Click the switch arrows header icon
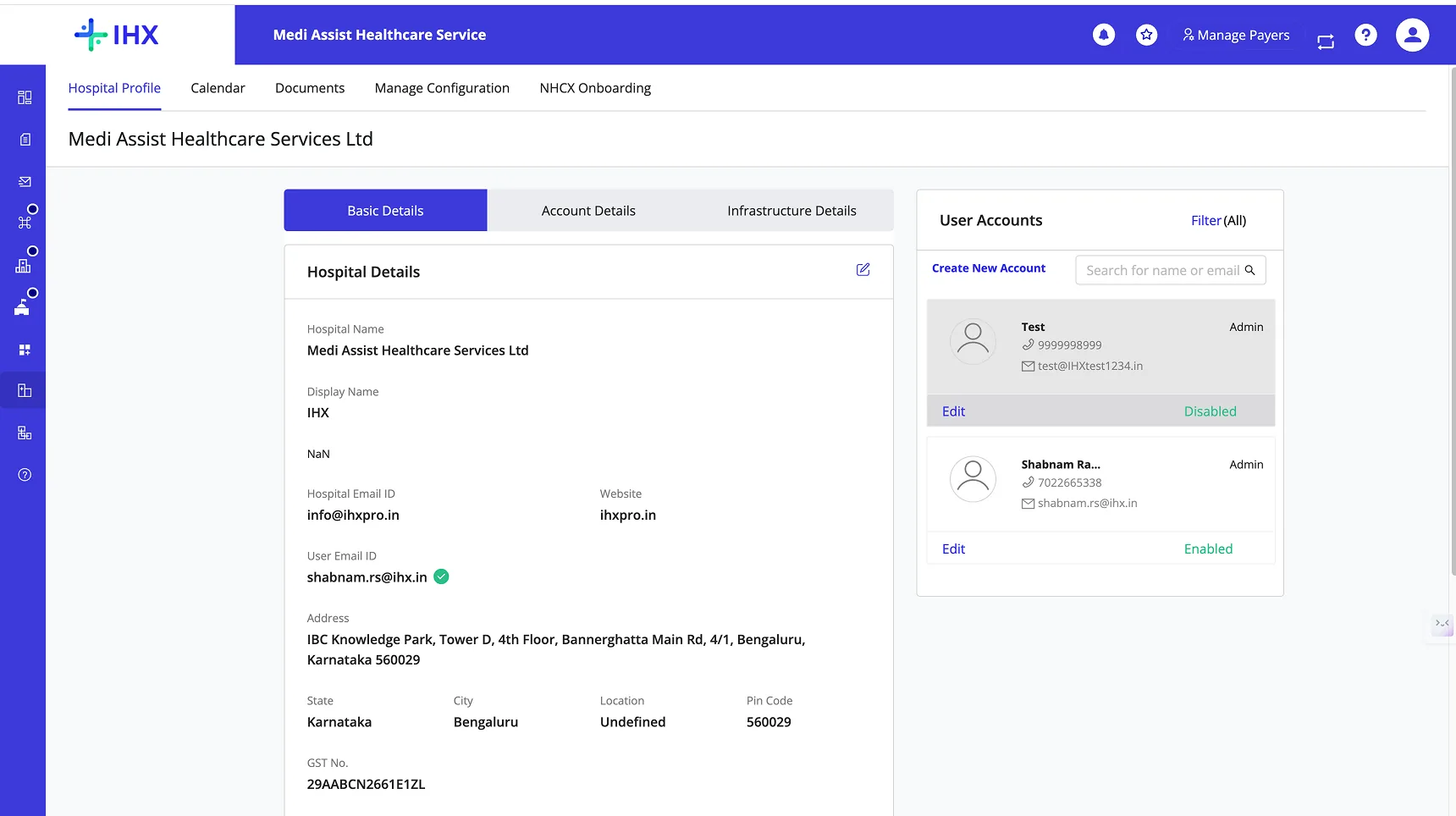Screen dimensions: 1456x816 coord(1326,41)
